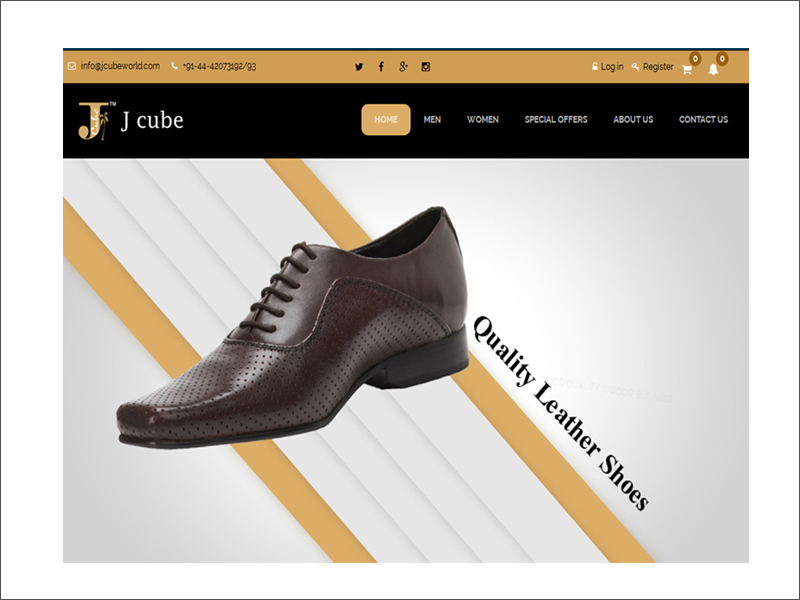800x600 pixels.
Task: Open the CONTACT US page
Action: tap(703, 120)
